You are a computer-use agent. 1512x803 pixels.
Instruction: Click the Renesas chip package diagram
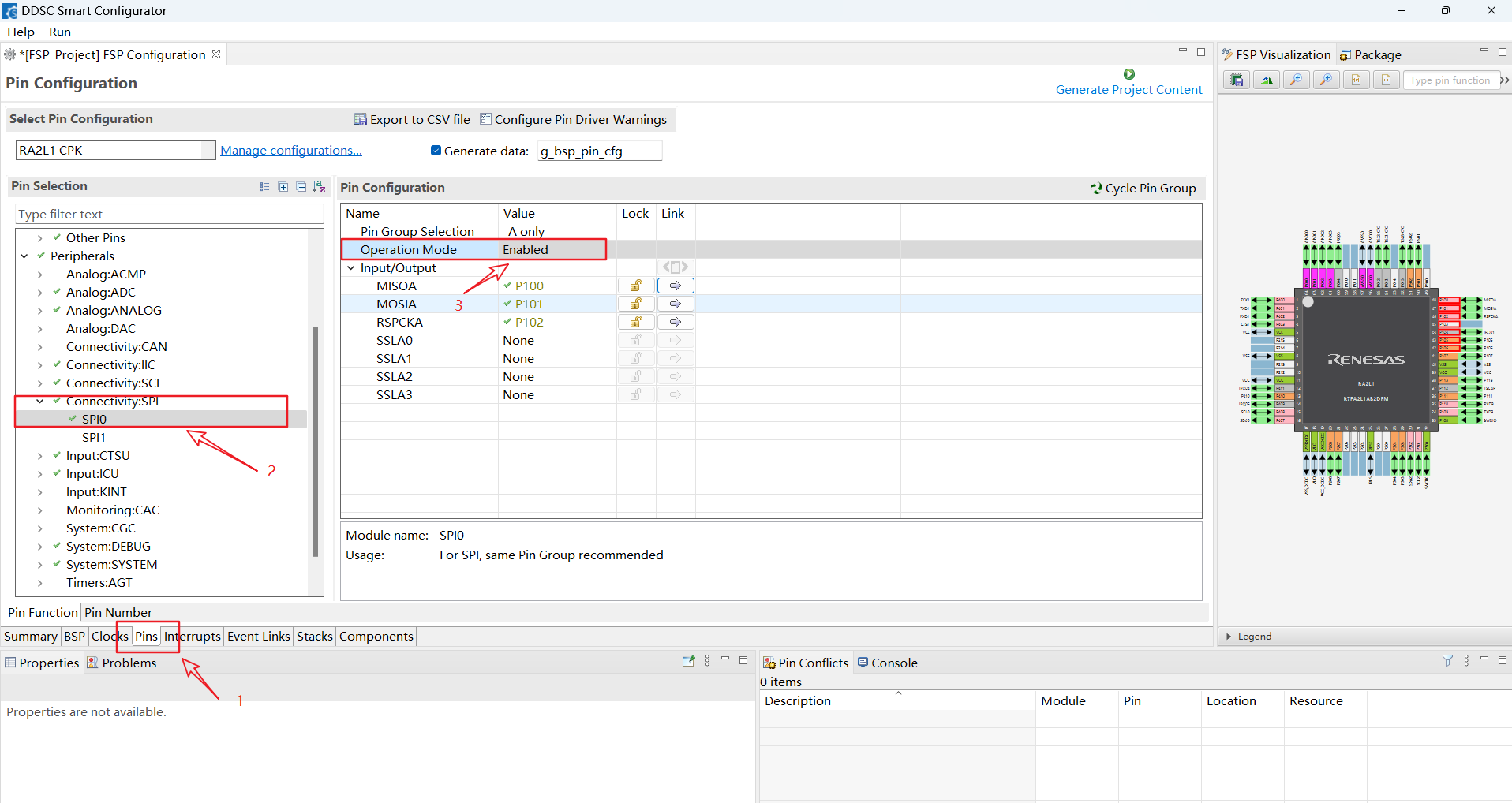tap(1366, 360)
